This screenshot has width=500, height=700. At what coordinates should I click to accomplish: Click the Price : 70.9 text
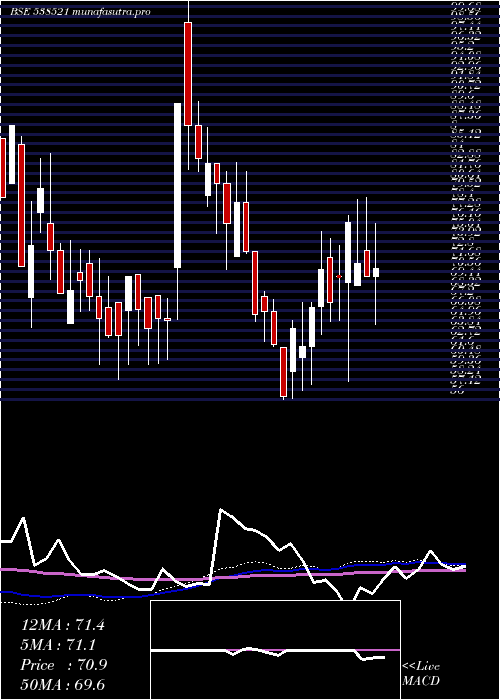coord(64,665)
